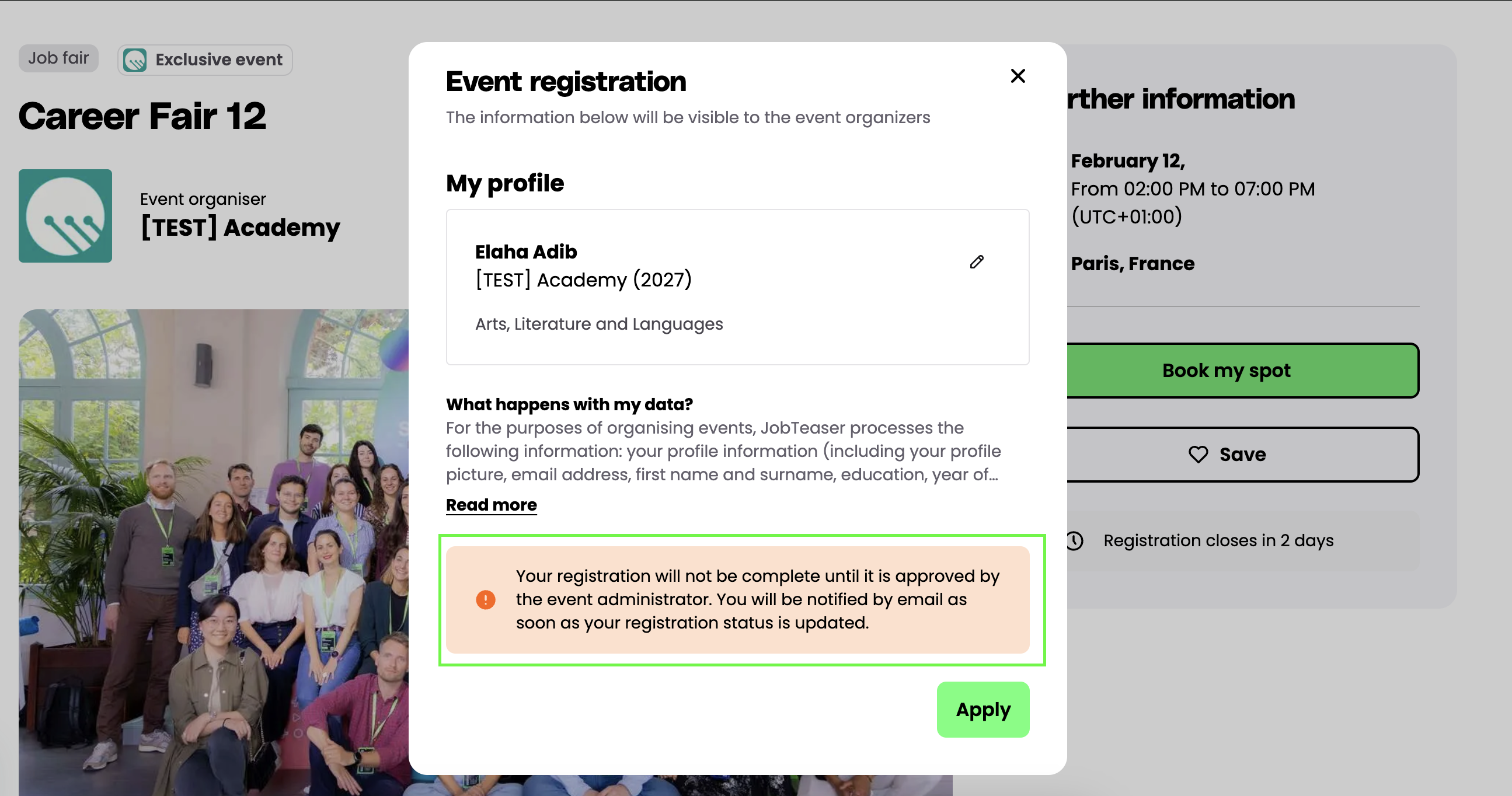Click the Exclusive event badge icon
Viewport: 1512px width, 796px height.
(x=135, y=60)
